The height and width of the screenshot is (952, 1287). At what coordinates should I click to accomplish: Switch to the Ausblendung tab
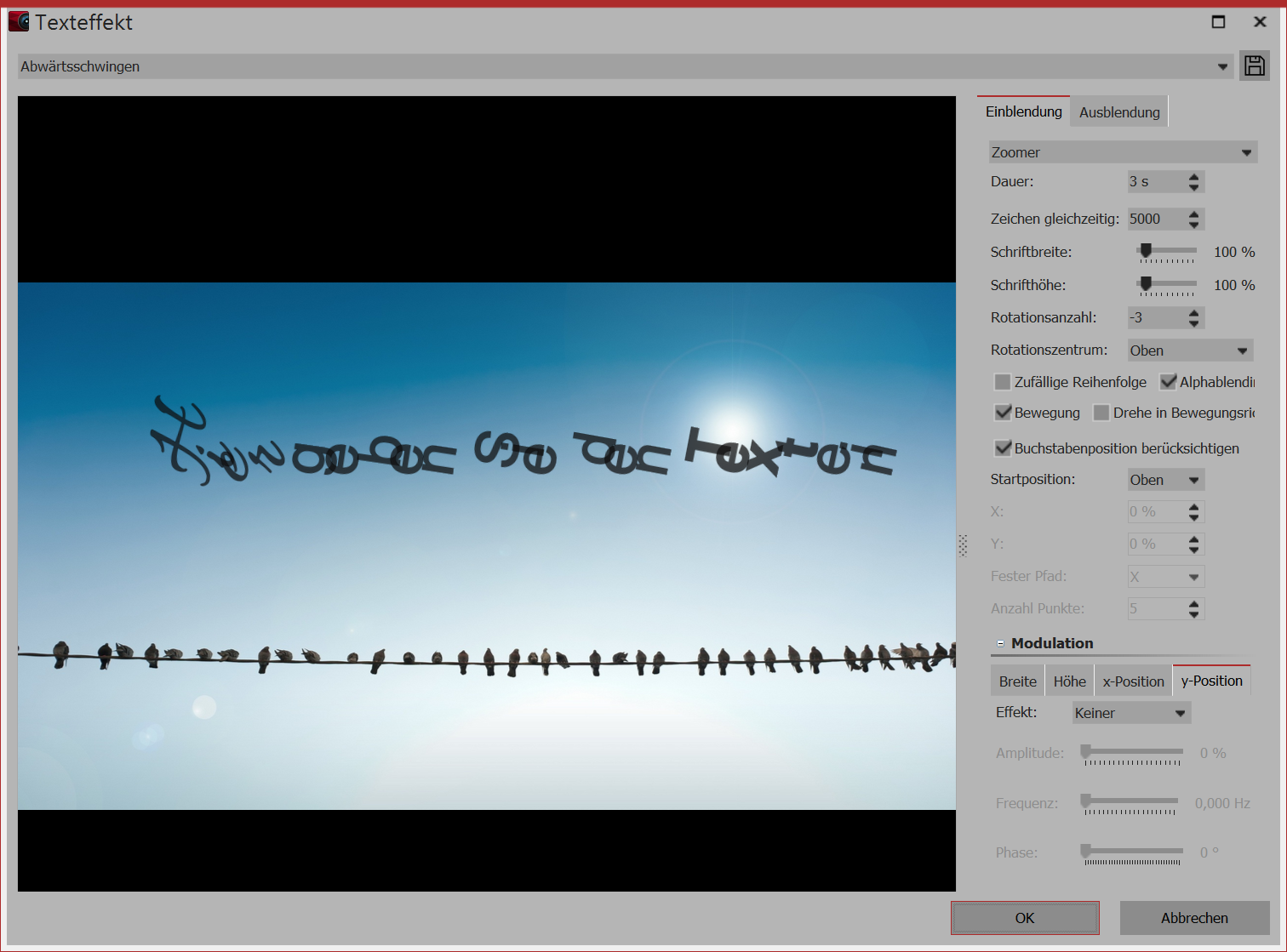1118,111
